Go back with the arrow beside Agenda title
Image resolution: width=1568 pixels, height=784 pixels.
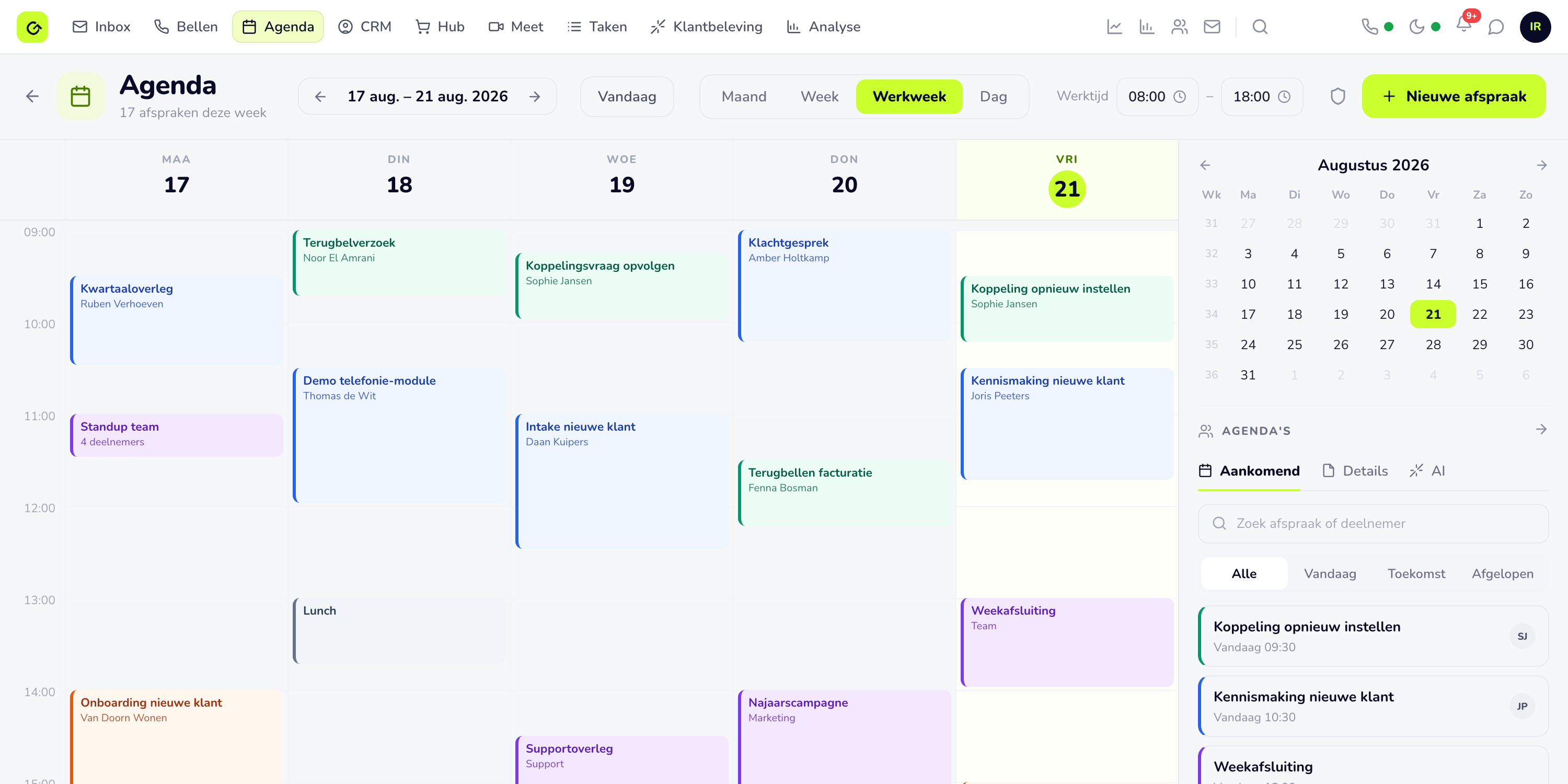[33, 96]
